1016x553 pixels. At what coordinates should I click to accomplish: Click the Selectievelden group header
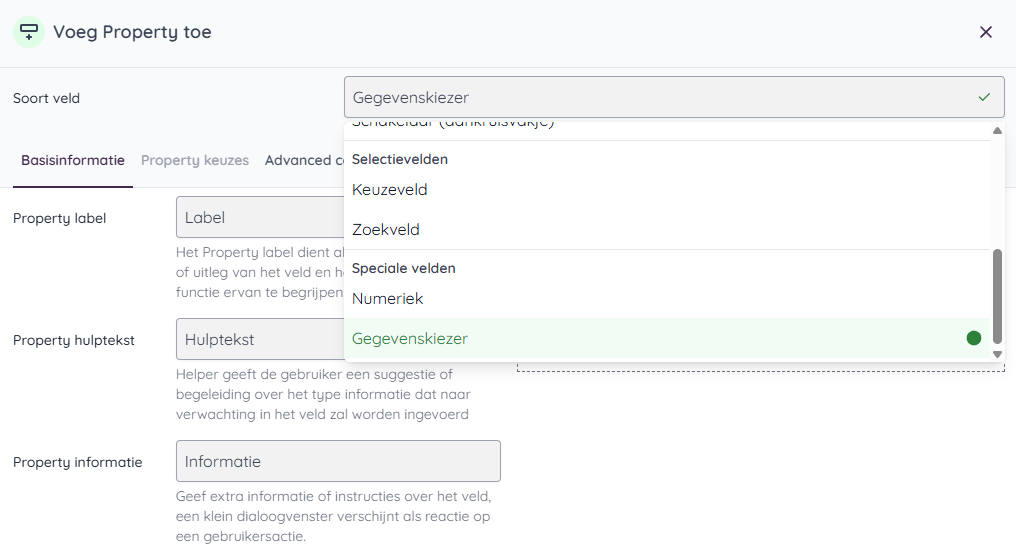400,159
